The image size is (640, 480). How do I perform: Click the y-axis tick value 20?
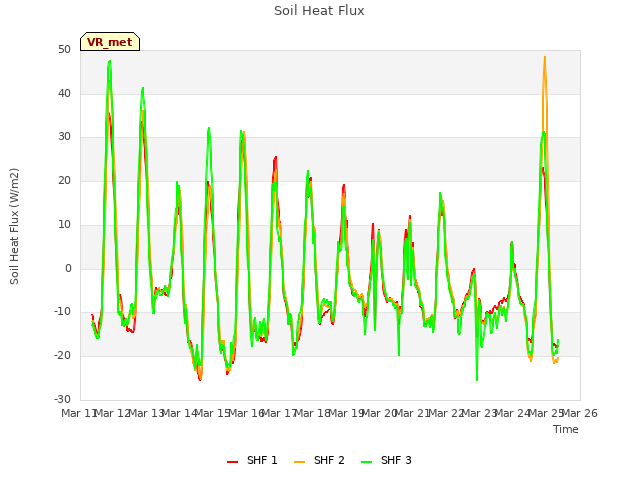(64, 180)
